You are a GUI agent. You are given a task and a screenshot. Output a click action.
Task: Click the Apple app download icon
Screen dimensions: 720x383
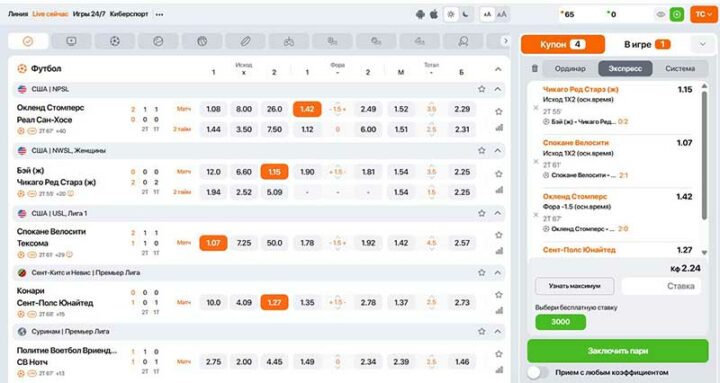click(434, 14)
